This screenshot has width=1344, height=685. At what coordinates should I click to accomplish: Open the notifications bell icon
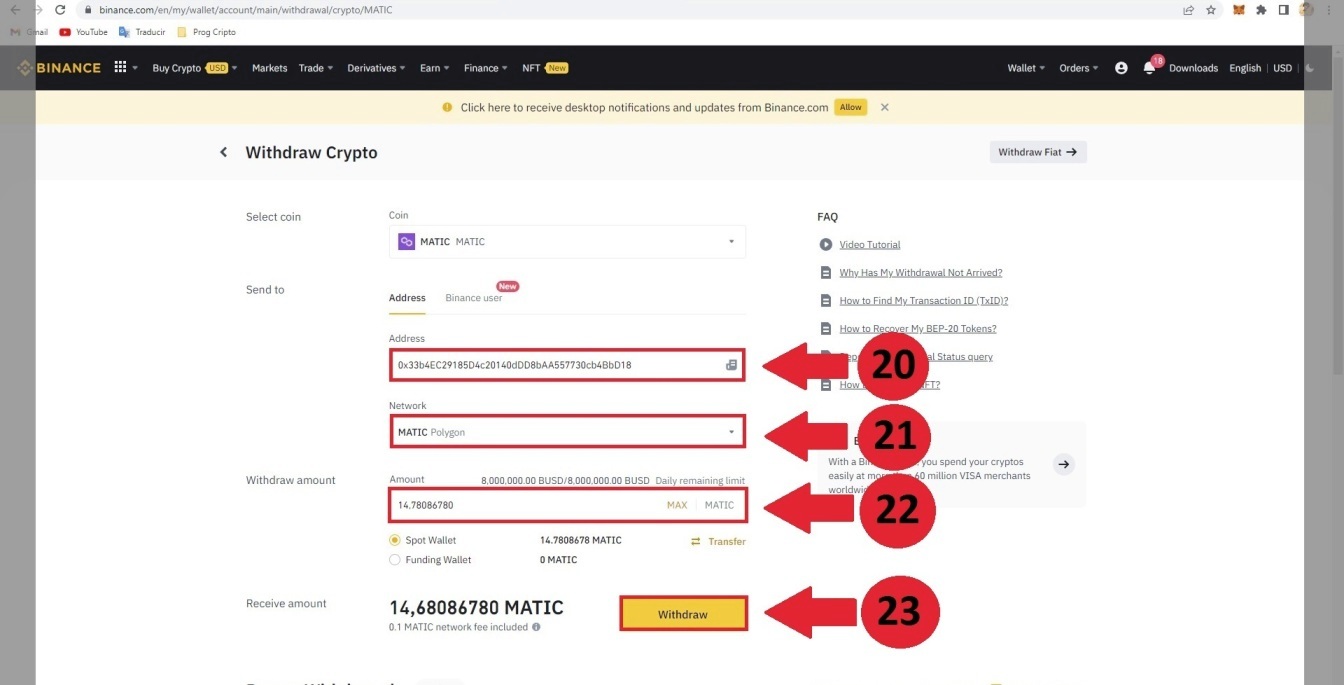pyautogui.click(x=1150, y=68)
